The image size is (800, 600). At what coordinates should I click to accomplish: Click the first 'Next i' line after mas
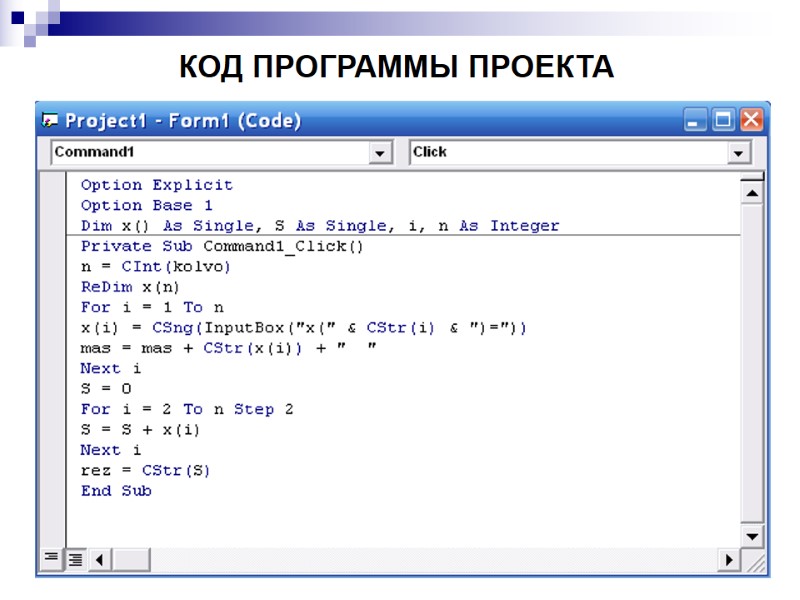pyautogui.click(x=111, y=368)
